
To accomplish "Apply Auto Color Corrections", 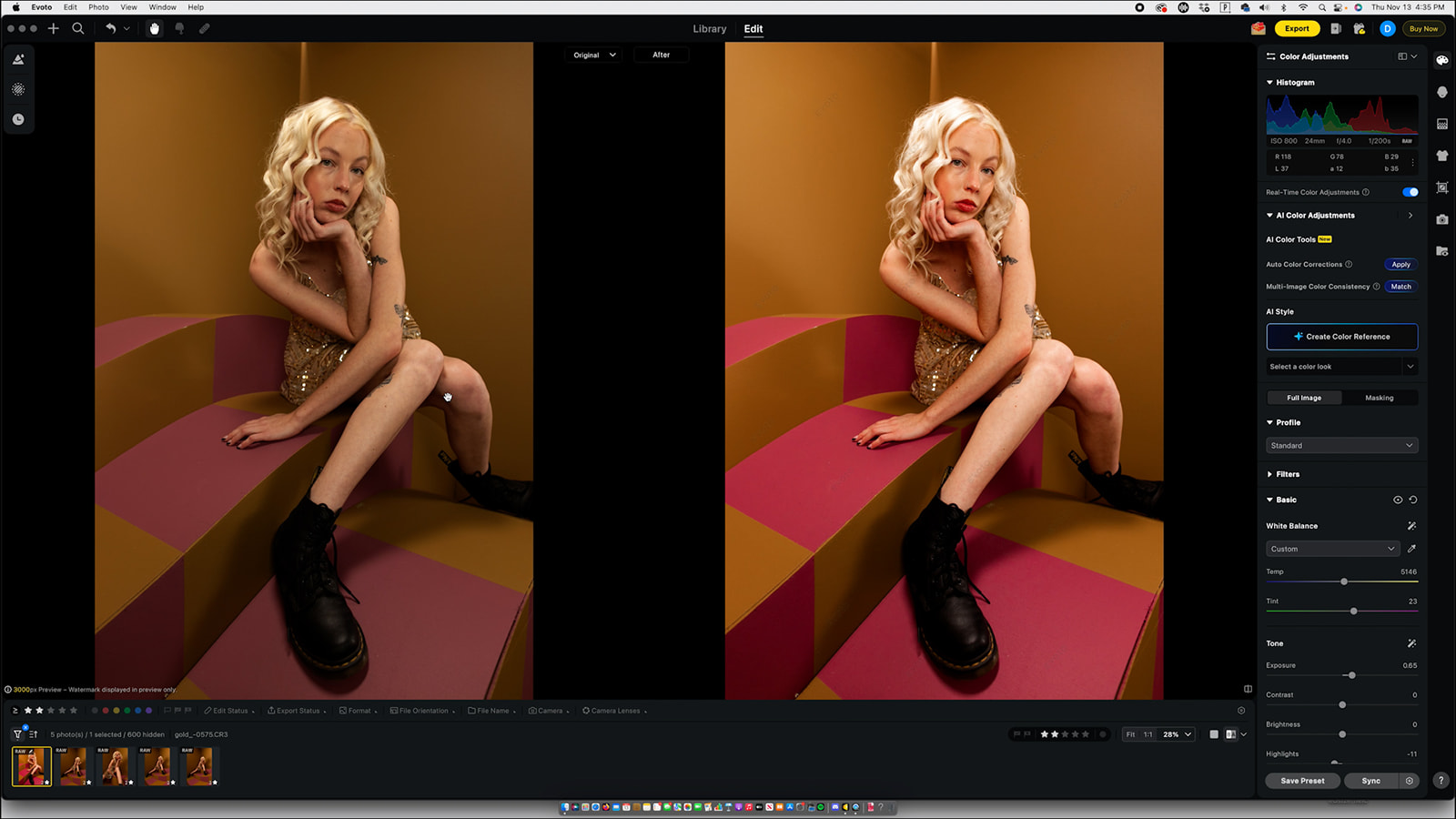I will pos(1400,264).
